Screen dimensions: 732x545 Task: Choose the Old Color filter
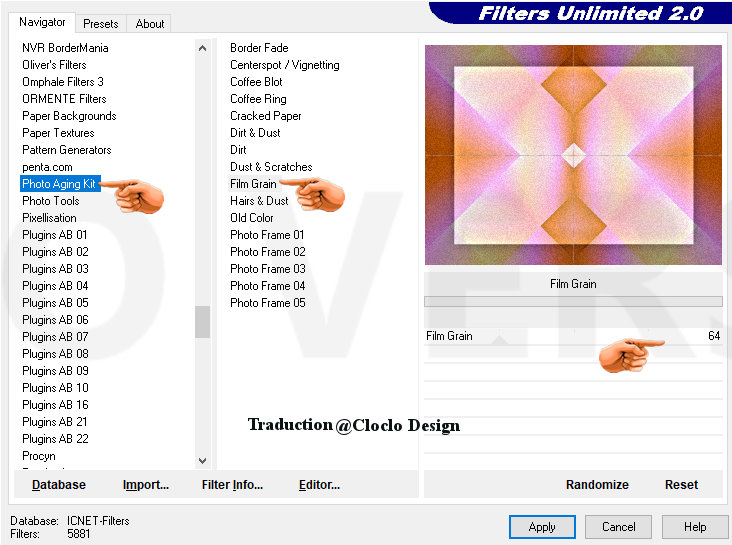click(252, 218)
